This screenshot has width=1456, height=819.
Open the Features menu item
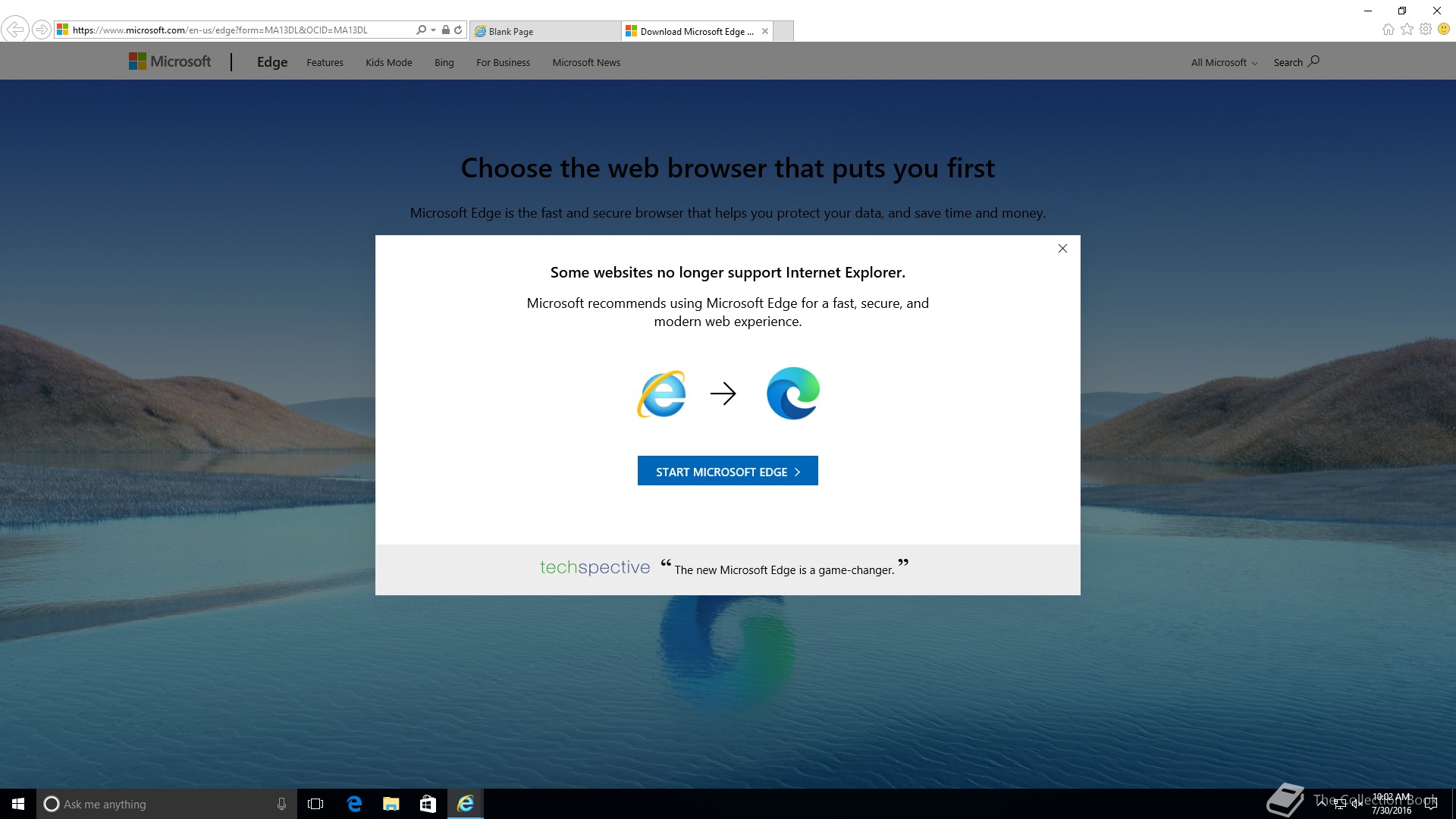(x=325, y=62)
